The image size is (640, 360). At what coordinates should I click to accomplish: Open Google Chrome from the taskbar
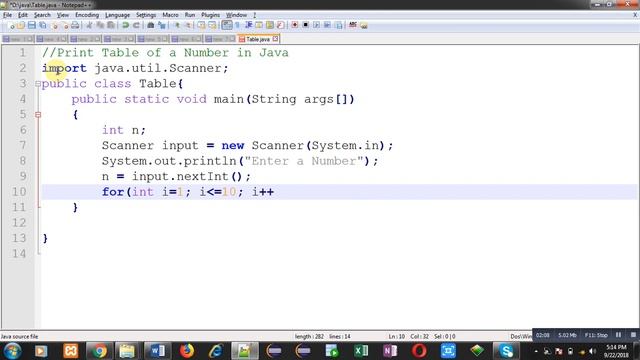pyautogui.click(x=98, y=351)
